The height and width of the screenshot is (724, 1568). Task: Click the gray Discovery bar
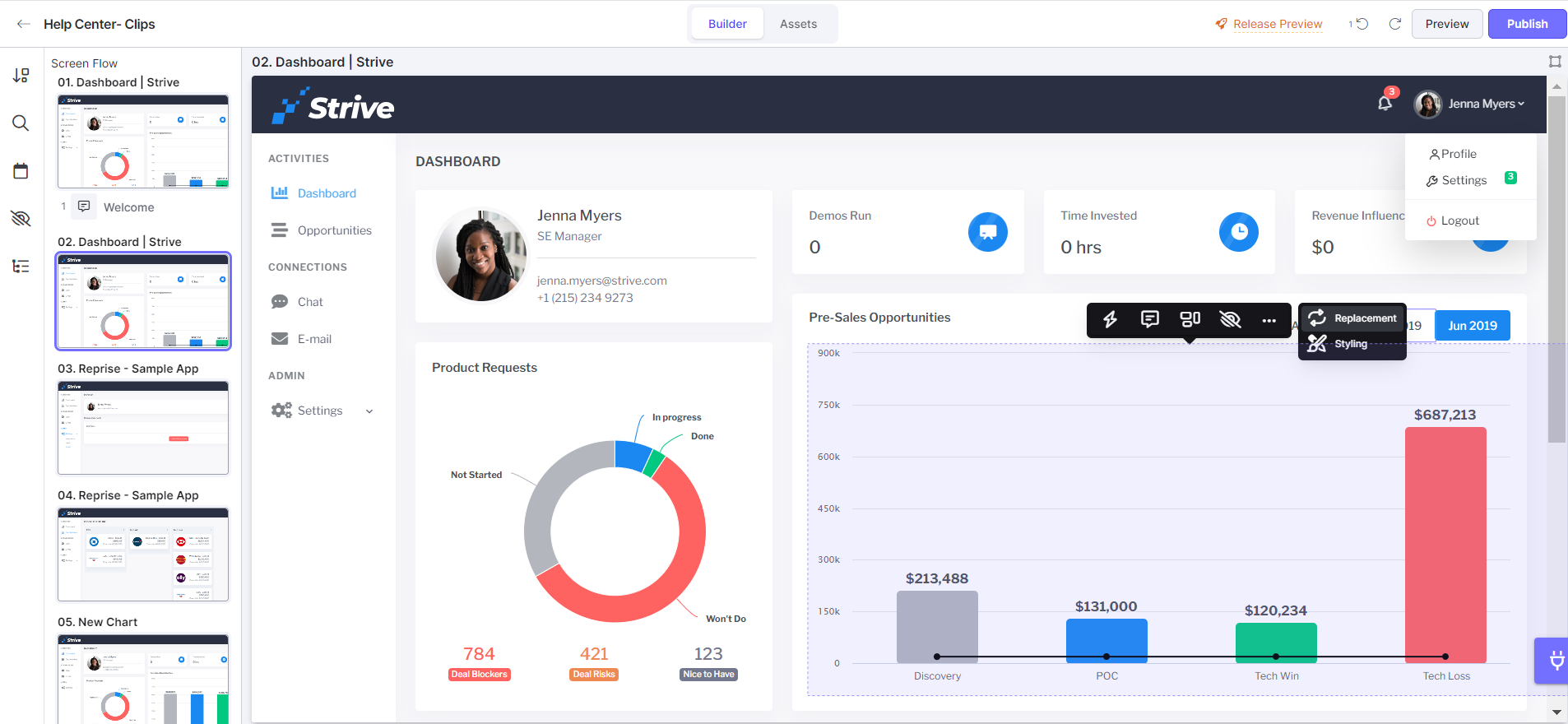pos(937,627)
